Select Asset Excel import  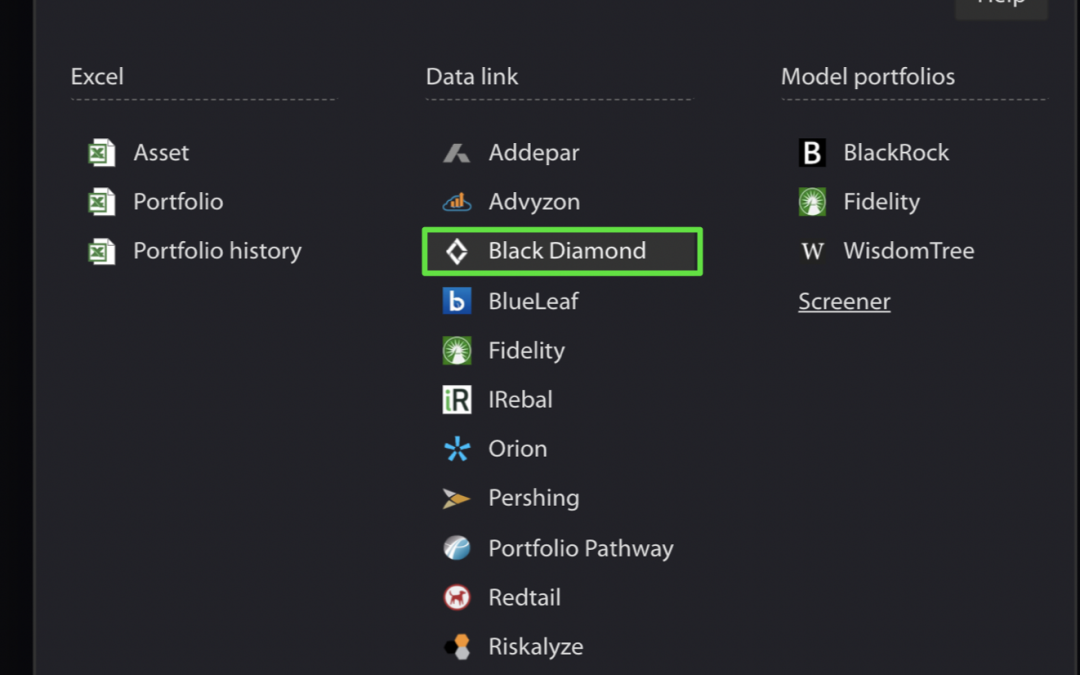(161, 152)
